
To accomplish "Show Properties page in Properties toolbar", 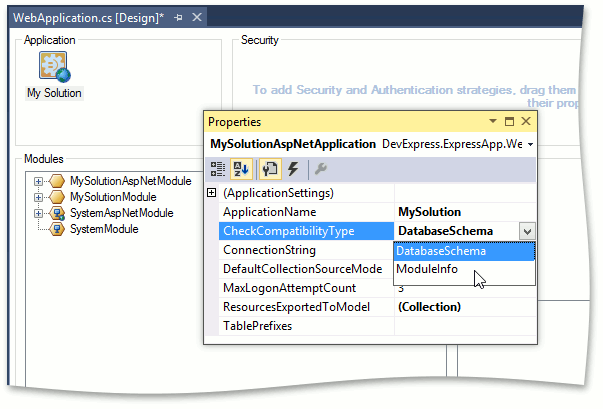I will point(270,169).
